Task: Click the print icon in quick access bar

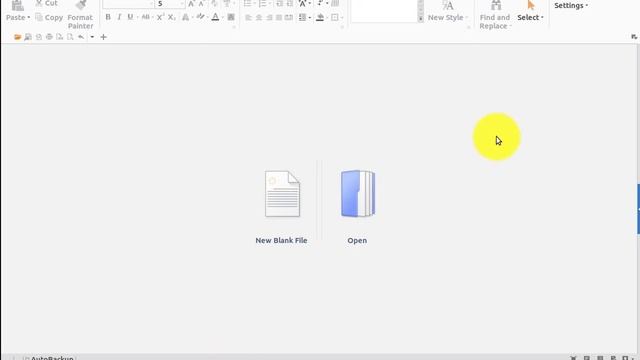Action: [x=49, y=37]
